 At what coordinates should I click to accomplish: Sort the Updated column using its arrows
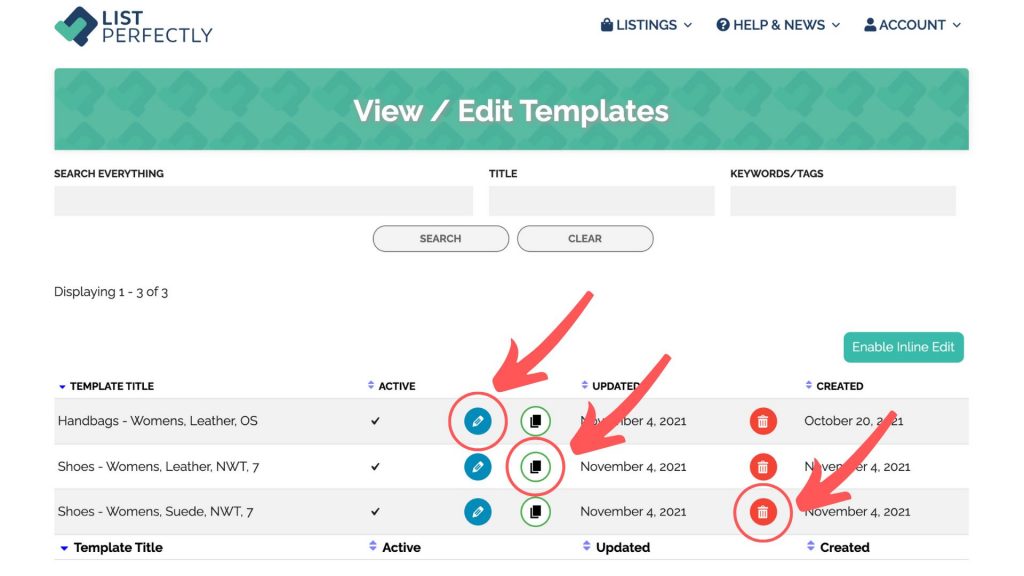[x=584, y=385]
